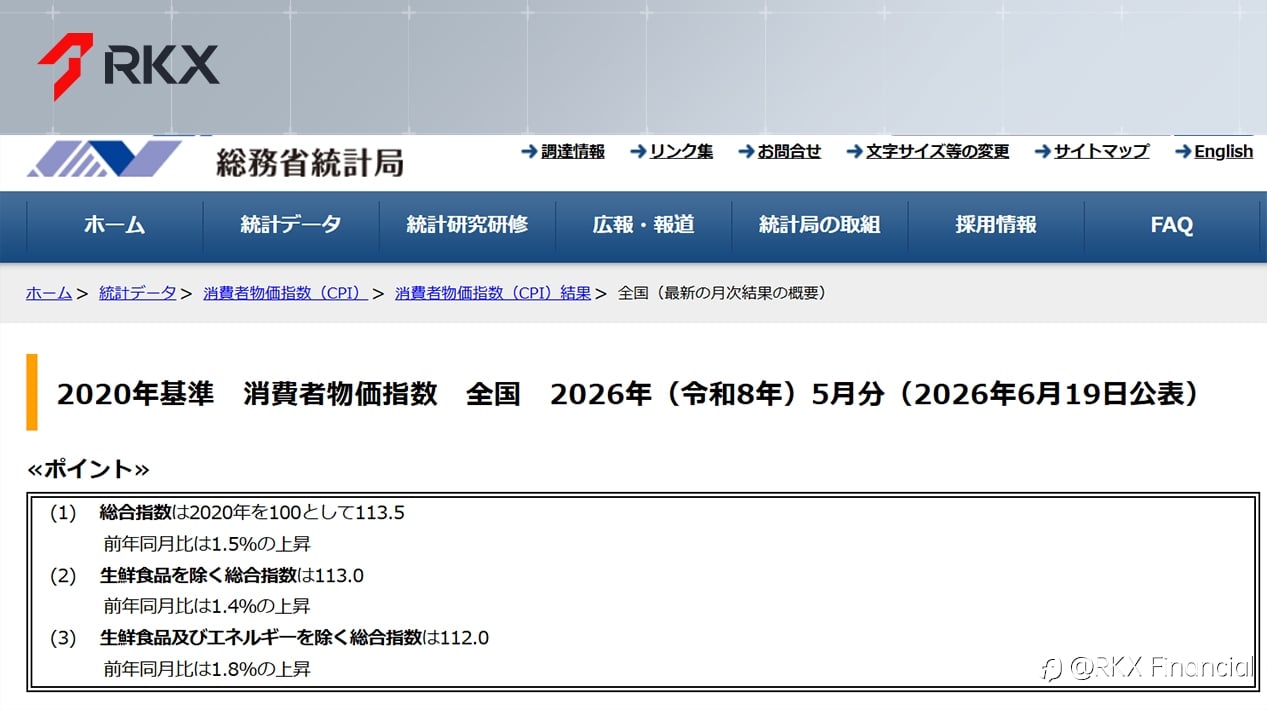
Task: Open the 広報・報道 menu
Action: click(643, 225)
